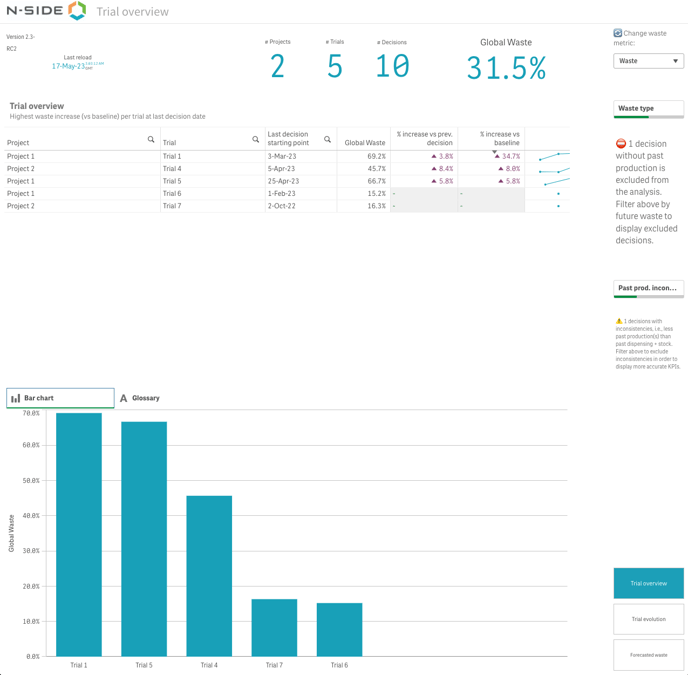Click the N-SIDE hexagon logo
Screen dimensions: 688x675
[x=77, y=11]
